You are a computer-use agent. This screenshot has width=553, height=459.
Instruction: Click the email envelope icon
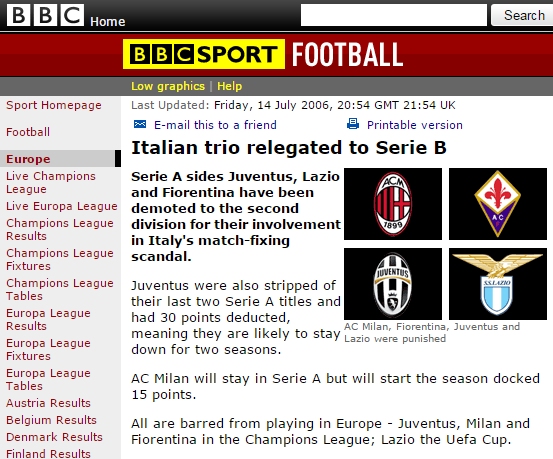click(x=140, y=124)
